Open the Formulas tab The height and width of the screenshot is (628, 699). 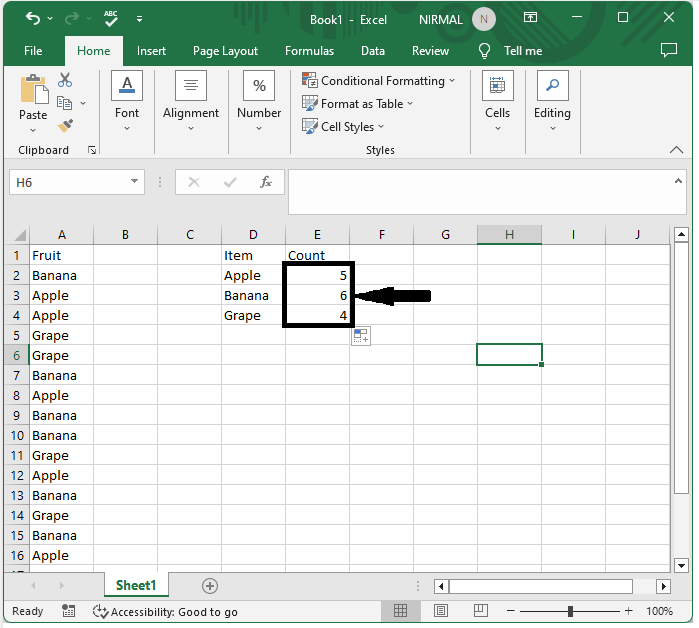(x=309, y=51)
